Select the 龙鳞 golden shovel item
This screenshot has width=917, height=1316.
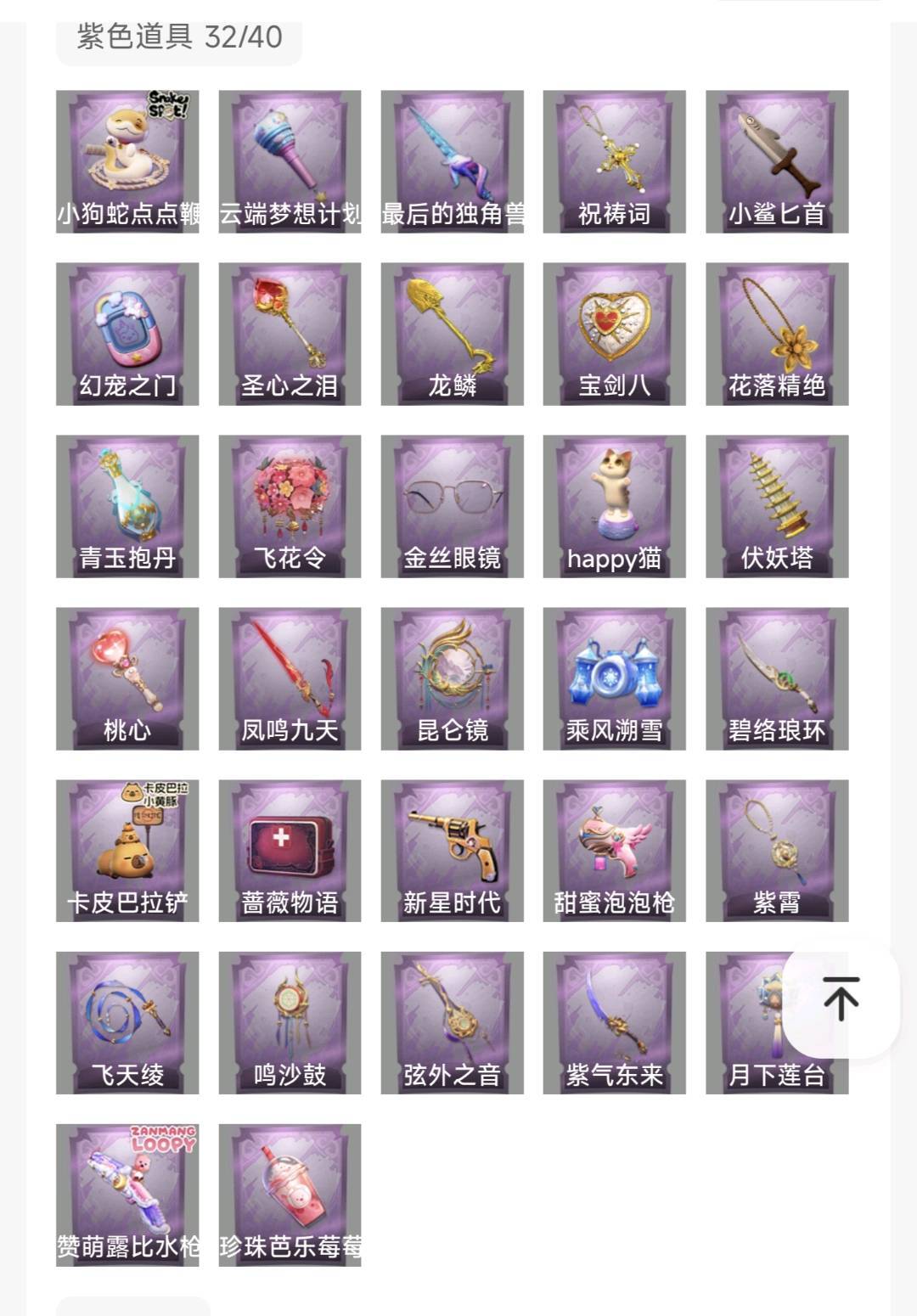tap(453, 334)
